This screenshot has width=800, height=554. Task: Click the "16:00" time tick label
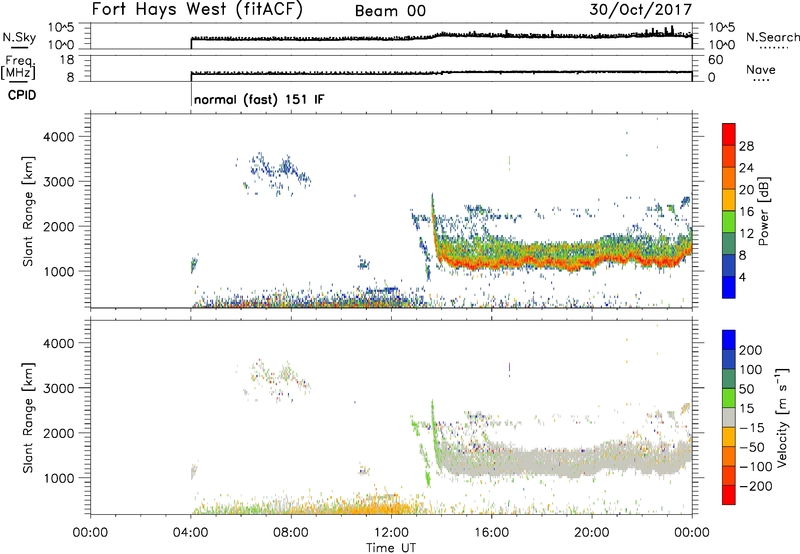(491, 533)
